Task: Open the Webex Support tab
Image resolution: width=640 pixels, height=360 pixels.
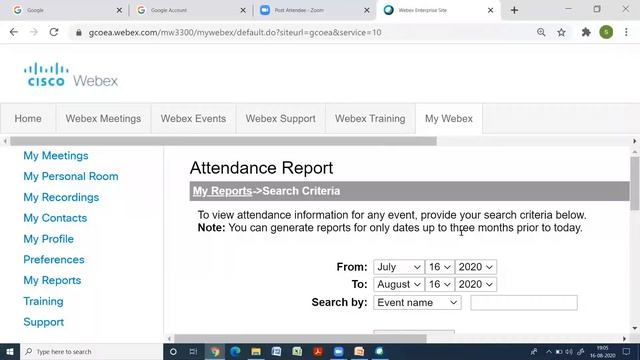Action: 280,118
